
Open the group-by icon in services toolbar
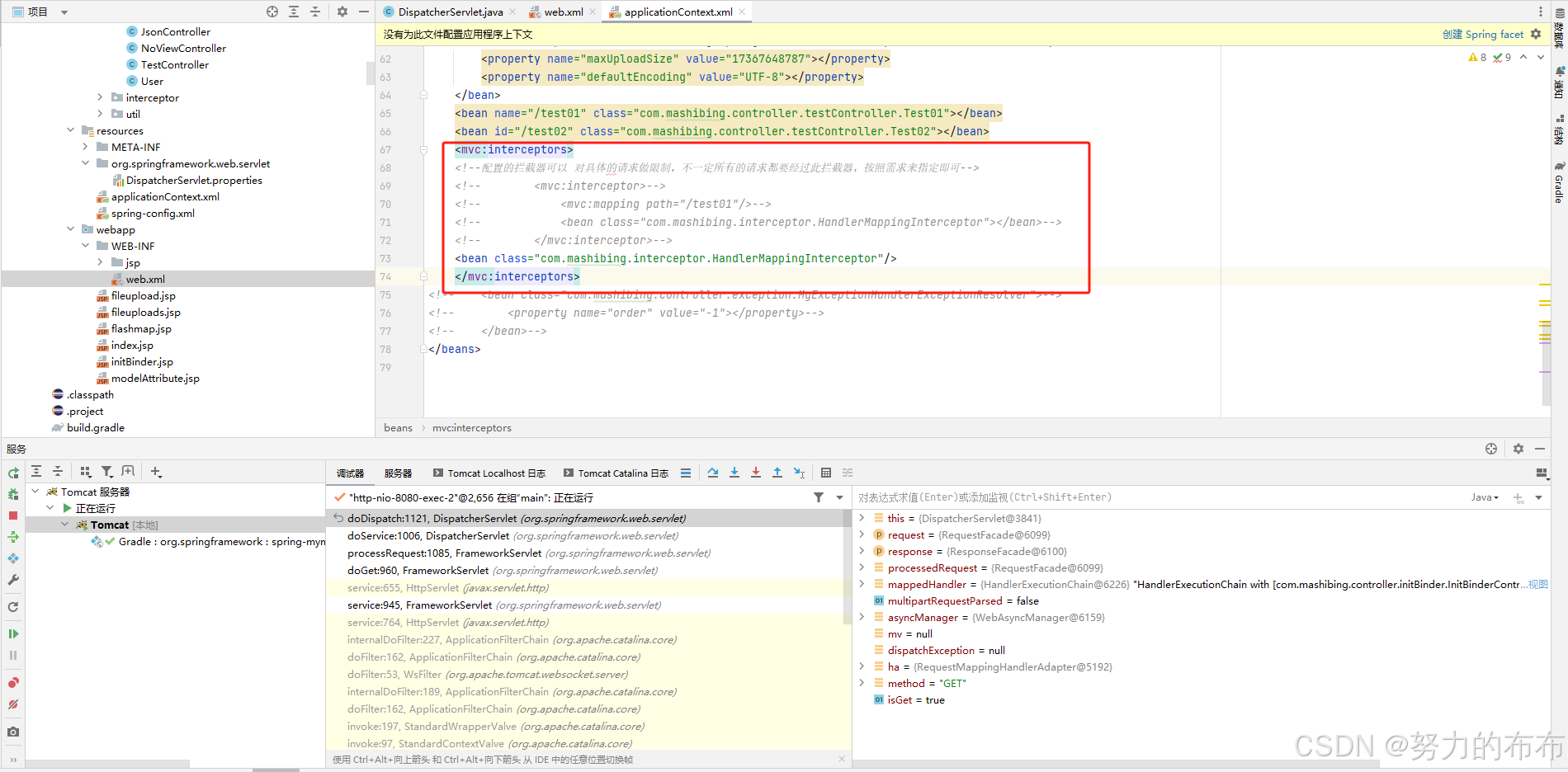click(86, 471)
